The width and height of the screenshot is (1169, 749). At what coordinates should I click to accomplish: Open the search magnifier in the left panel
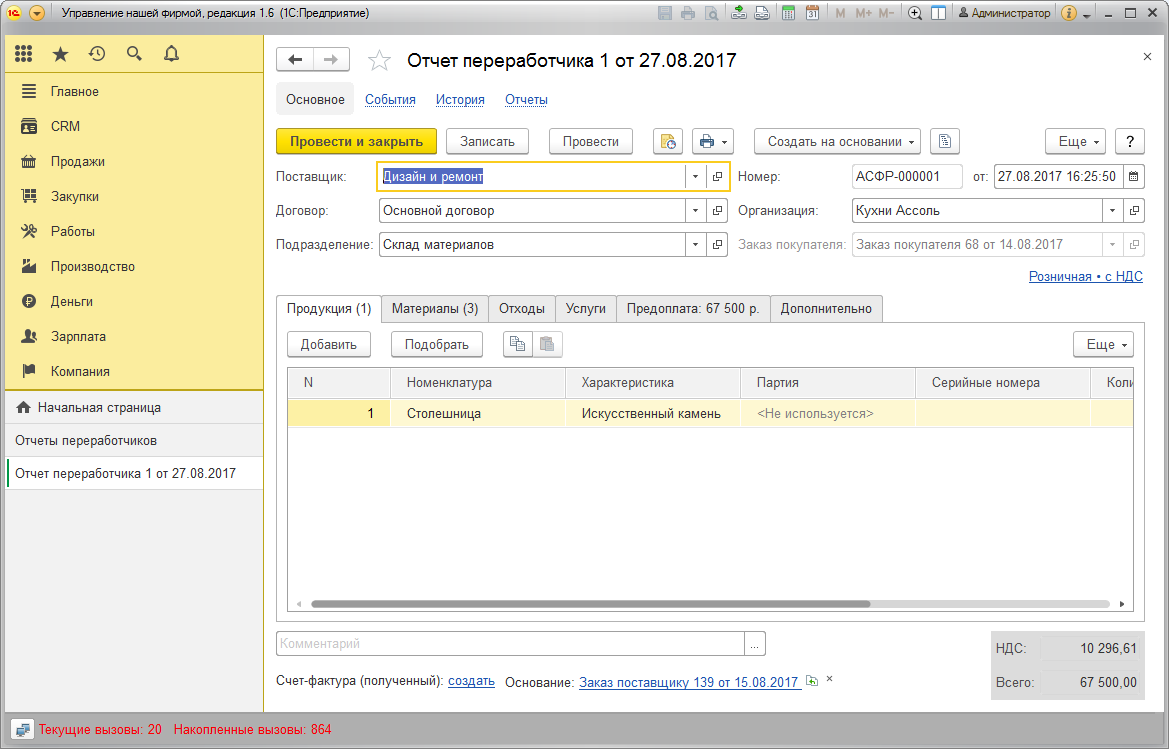134,54
